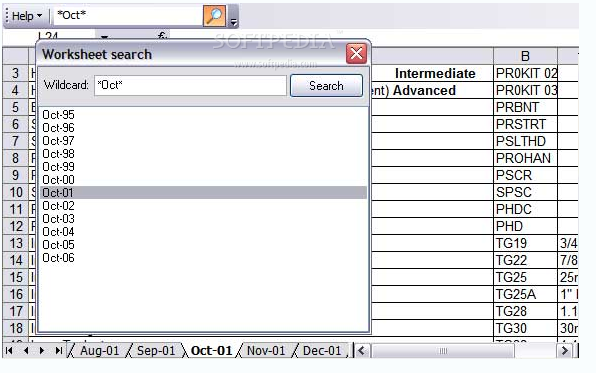
Task: Close the Worksheet search dialog
Action: (356, 54)
